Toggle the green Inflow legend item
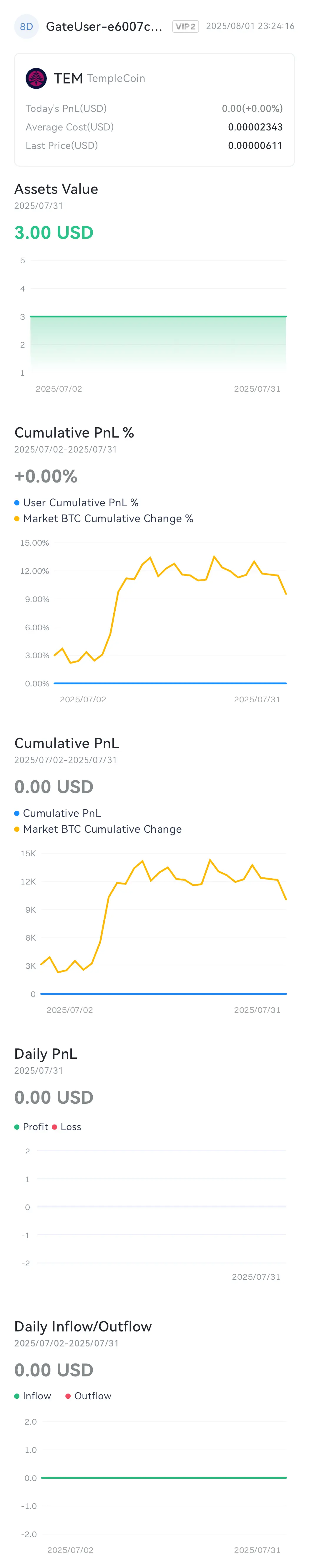The image size is (309, 1568). (x=33, y=1396)
